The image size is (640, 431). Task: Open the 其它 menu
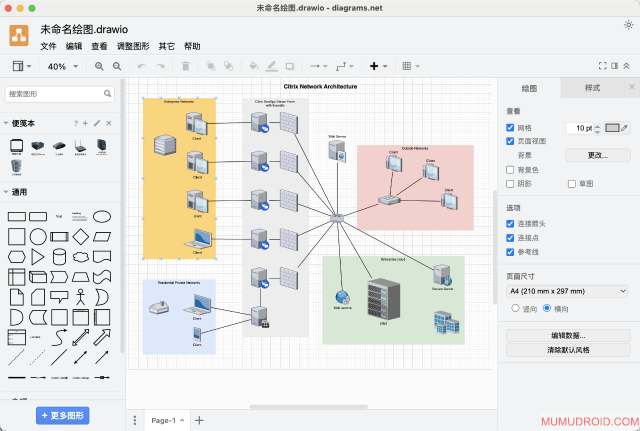point(167,46)
